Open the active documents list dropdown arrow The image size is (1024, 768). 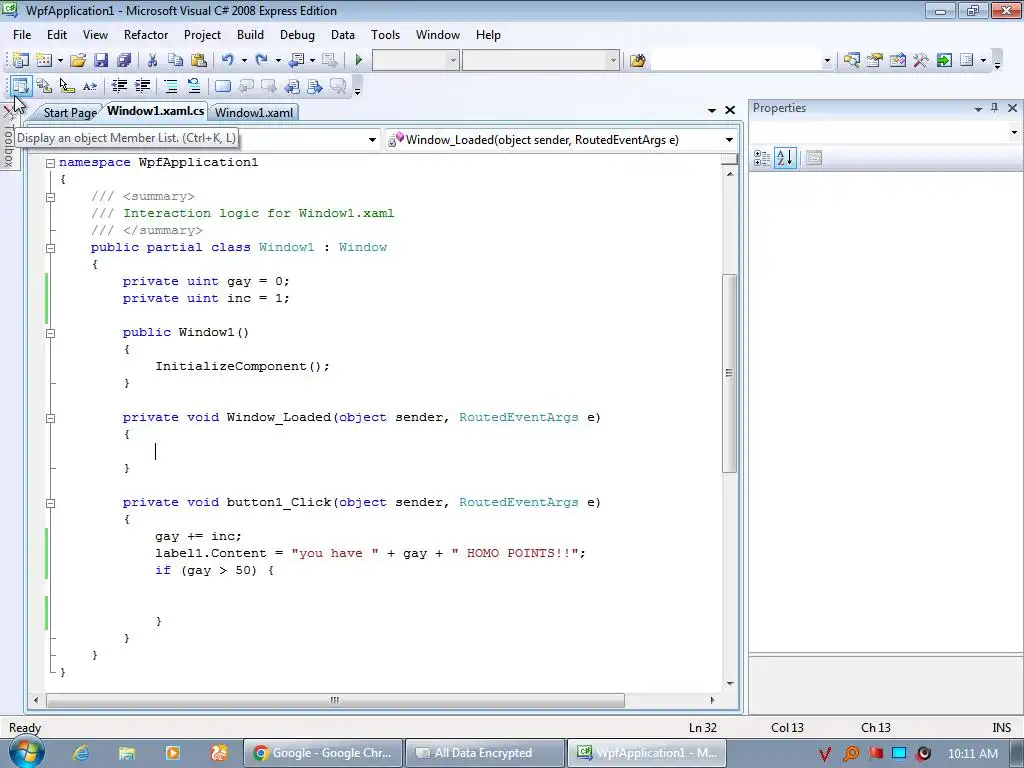[x=712, y=110]
